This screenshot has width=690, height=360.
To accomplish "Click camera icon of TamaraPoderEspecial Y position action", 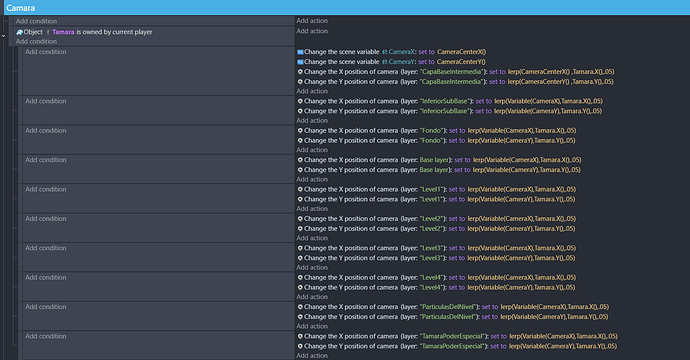I will tap(300, 346).
